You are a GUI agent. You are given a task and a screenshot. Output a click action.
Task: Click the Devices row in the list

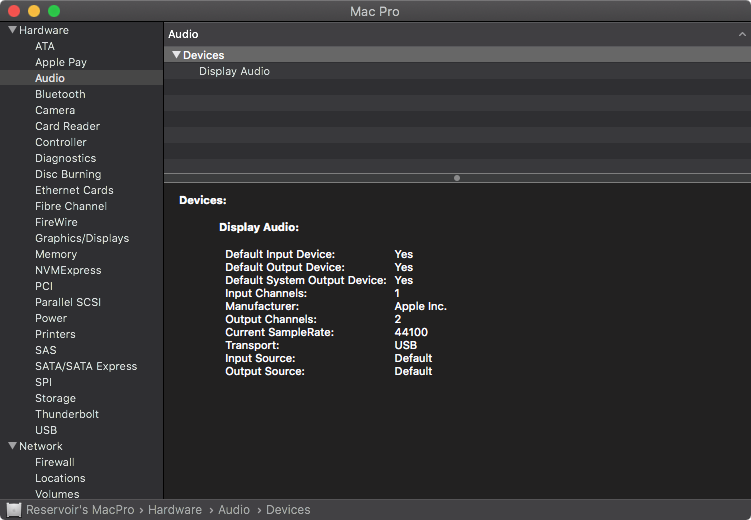coord(457,55)
